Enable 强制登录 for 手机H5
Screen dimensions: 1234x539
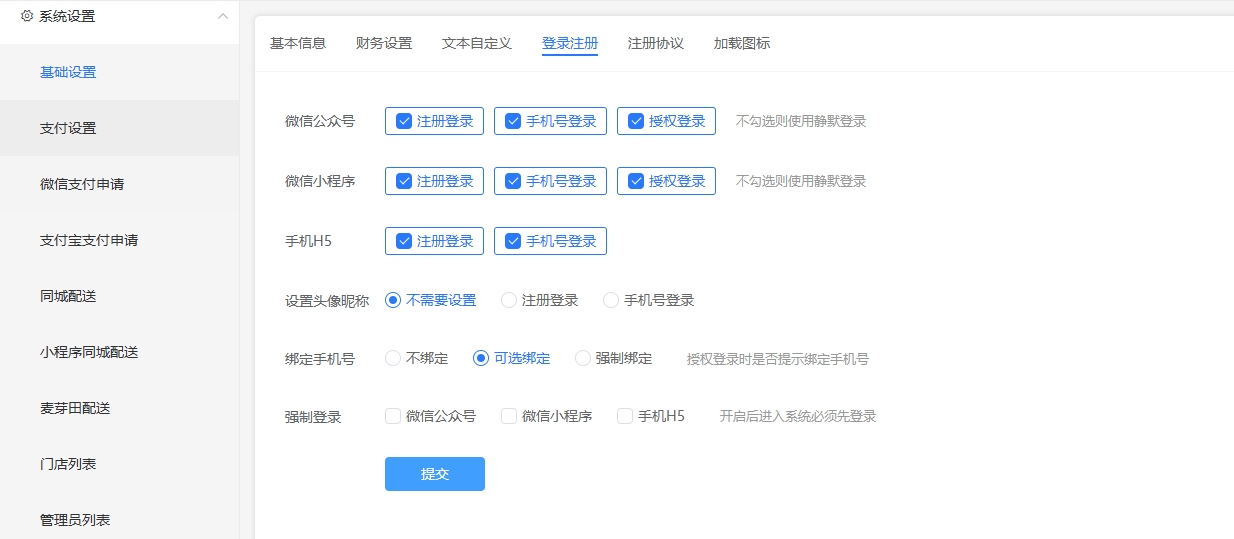point(625,416)
